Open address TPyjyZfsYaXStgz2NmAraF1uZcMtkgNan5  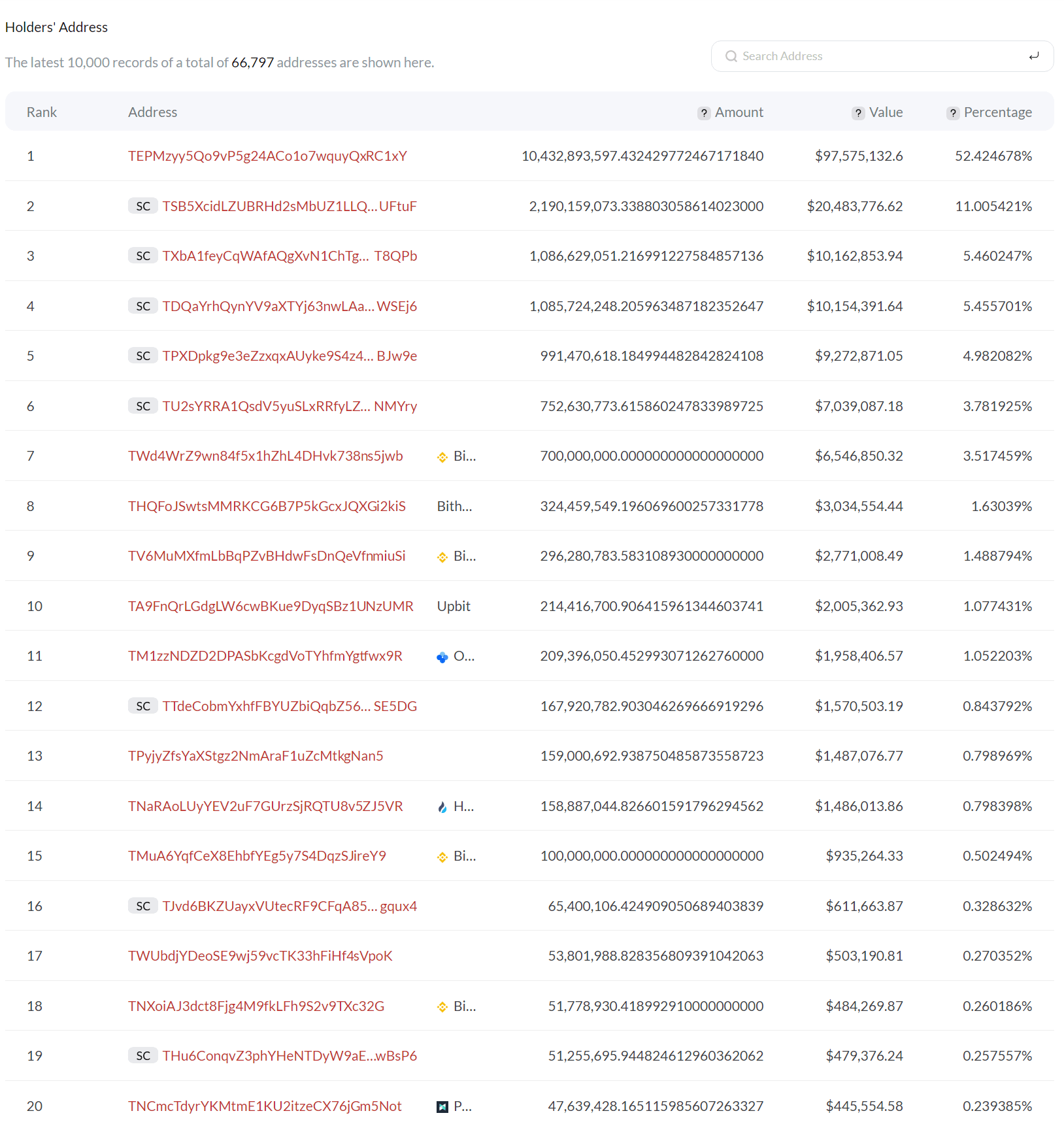click(256, 756)
